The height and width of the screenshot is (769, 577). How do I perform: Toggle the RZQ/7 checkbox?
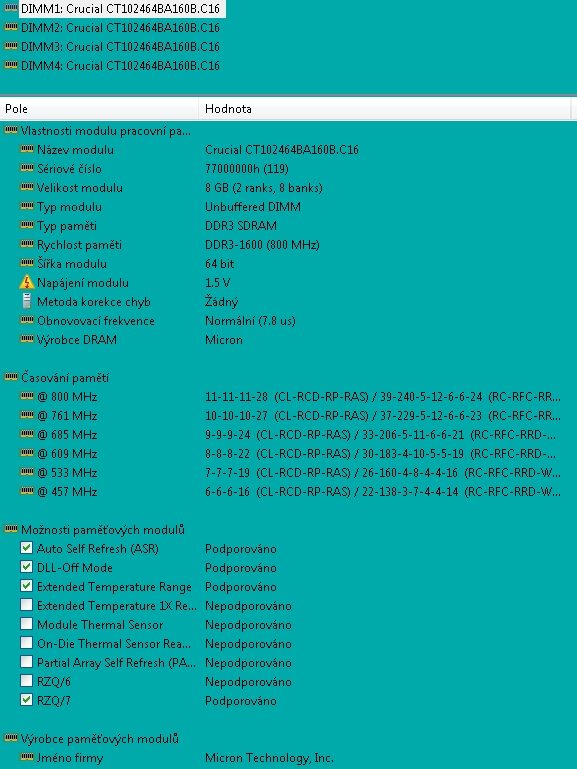click(26, 700)
